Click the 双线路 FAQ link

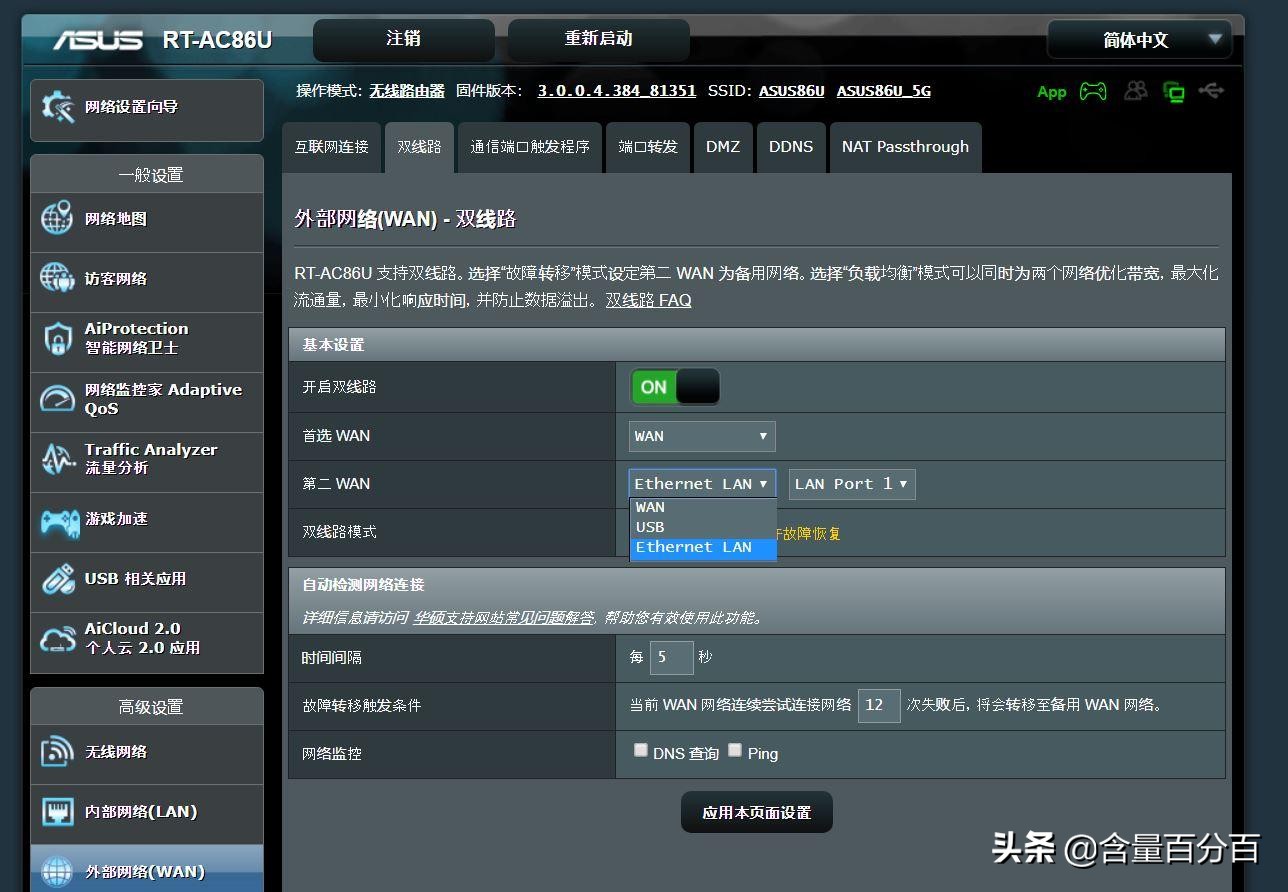point(649,299)
